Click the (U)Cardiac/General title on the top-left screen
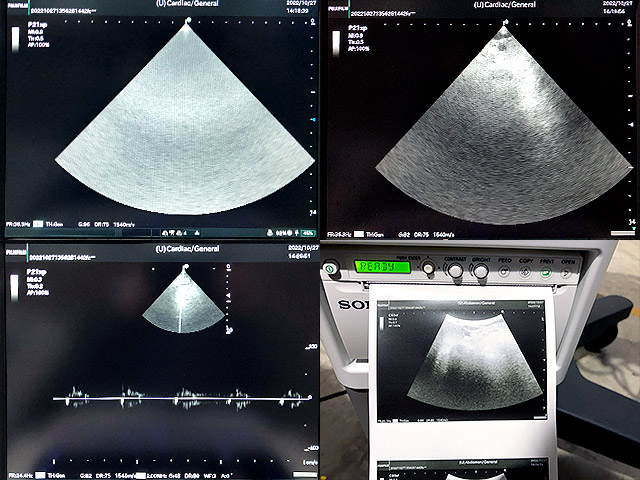The image size is (640, 480). pyautogui.click(x=188, y=3)
